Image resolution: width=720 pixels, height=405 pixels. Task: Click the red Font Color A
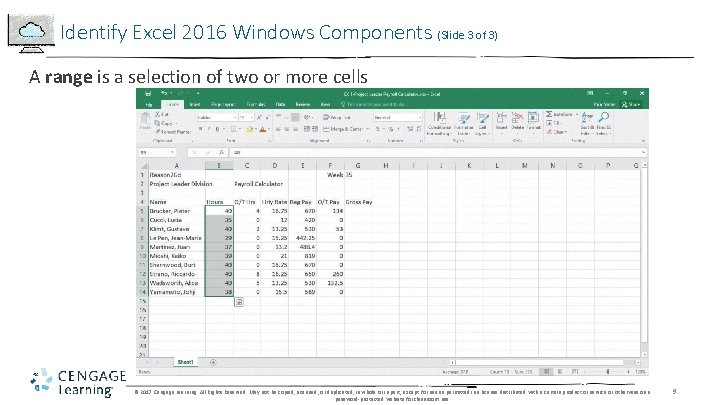(263, 129)
